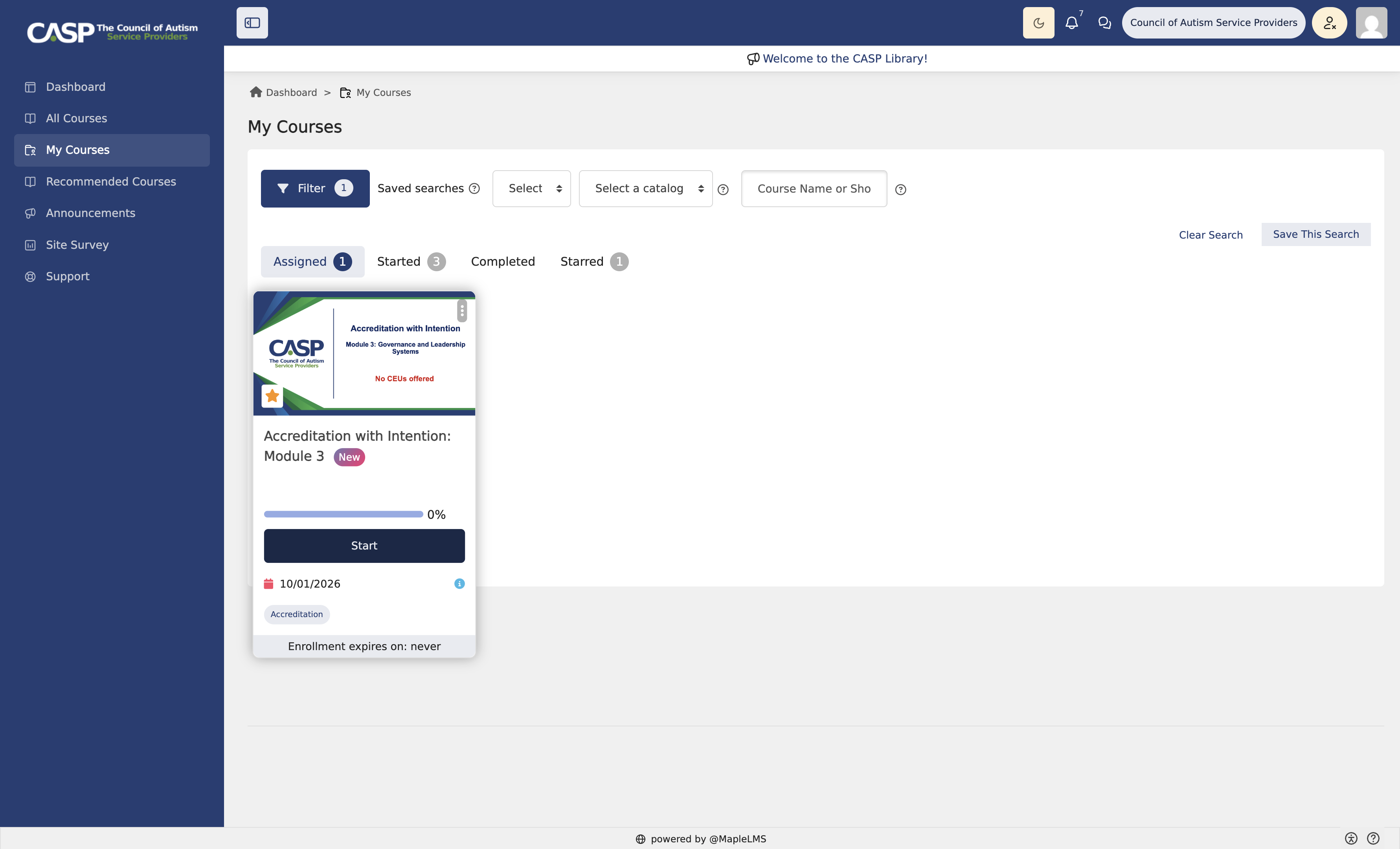Open Site Survey in the sidebar
Image resolution: width=1400 pixels, height=849 pixels.
112,245
